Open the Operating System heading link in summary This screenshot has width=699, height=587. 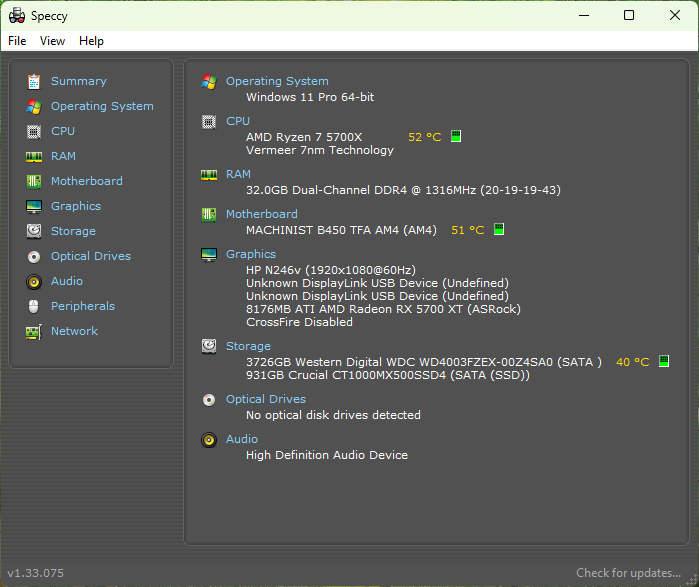277,81
